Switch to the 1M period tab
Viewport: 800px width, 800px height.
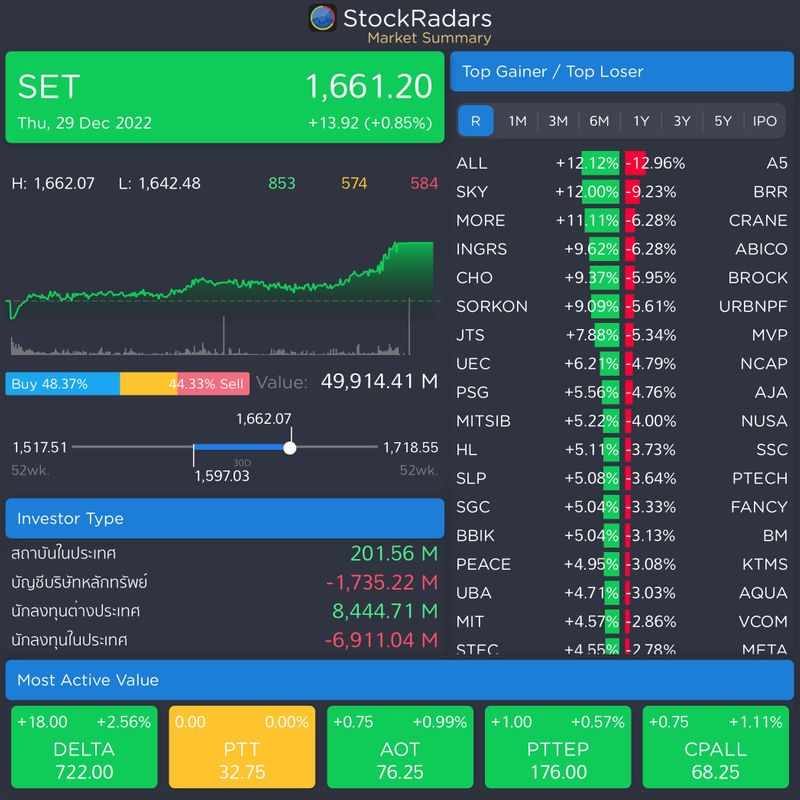point(513,121)
